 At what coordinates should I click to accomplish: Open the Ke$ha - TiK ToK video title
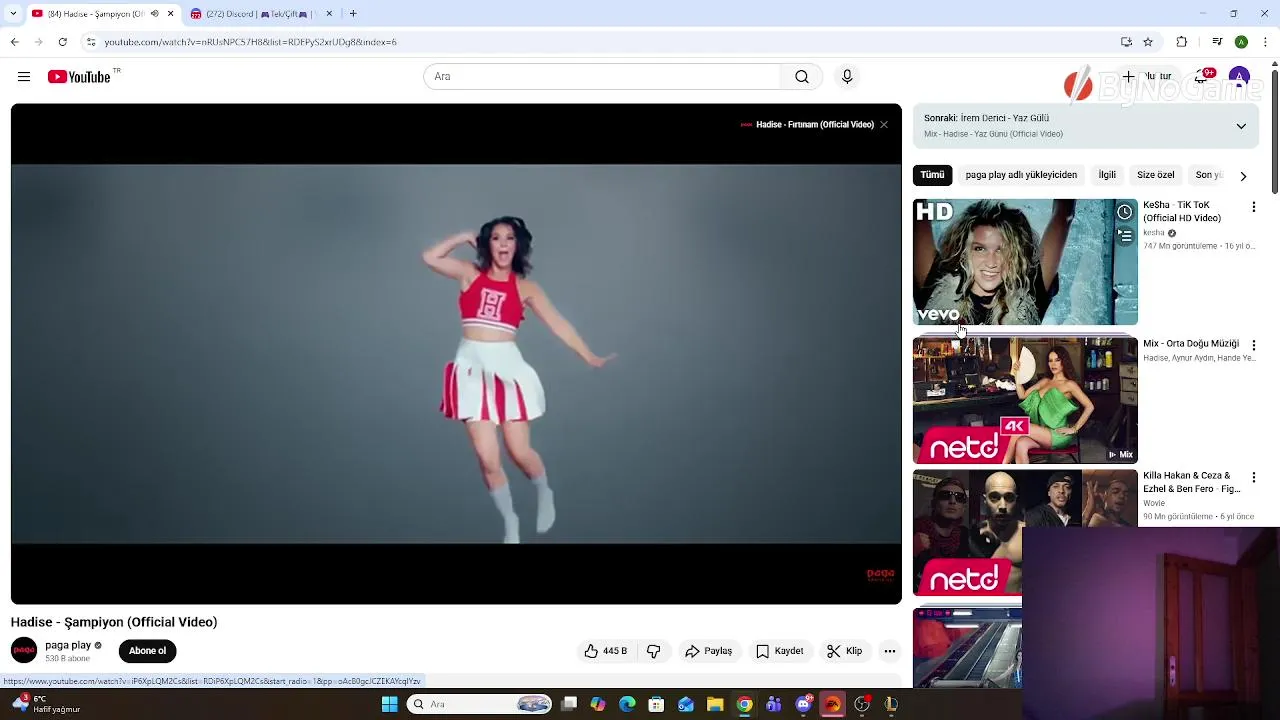click(1182, 211)
